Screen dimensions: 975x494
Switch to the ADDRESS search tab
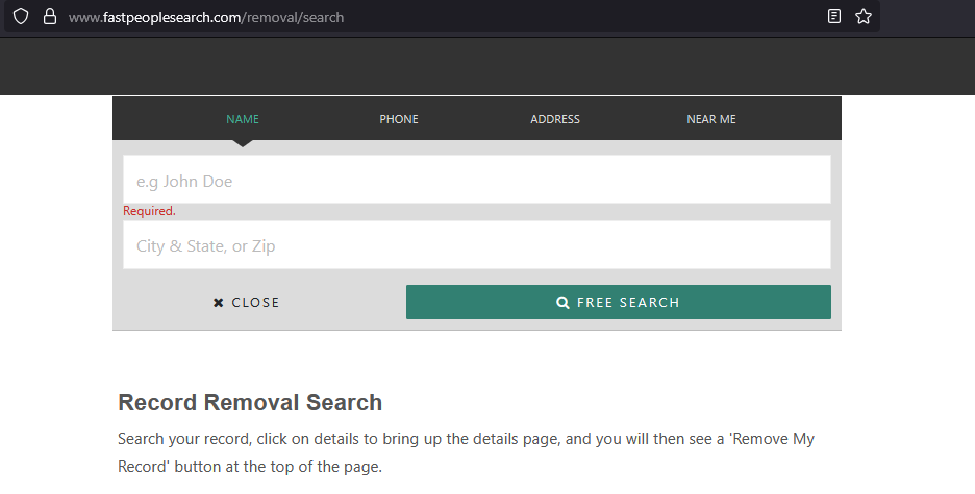click(x=555, y=119)
